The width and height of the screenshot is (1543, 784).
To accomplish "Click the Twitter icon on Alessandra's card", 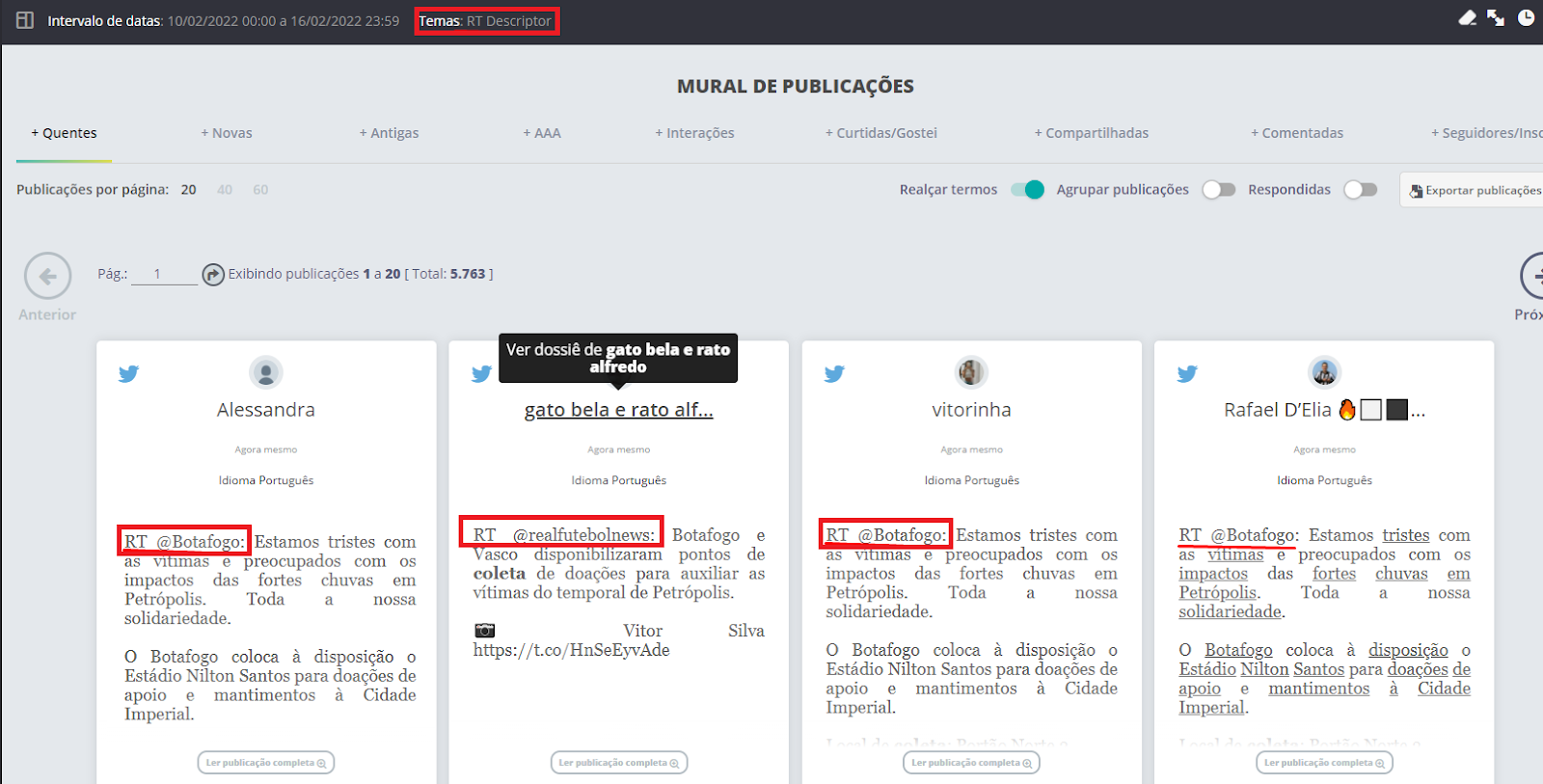I will point(128,374).
